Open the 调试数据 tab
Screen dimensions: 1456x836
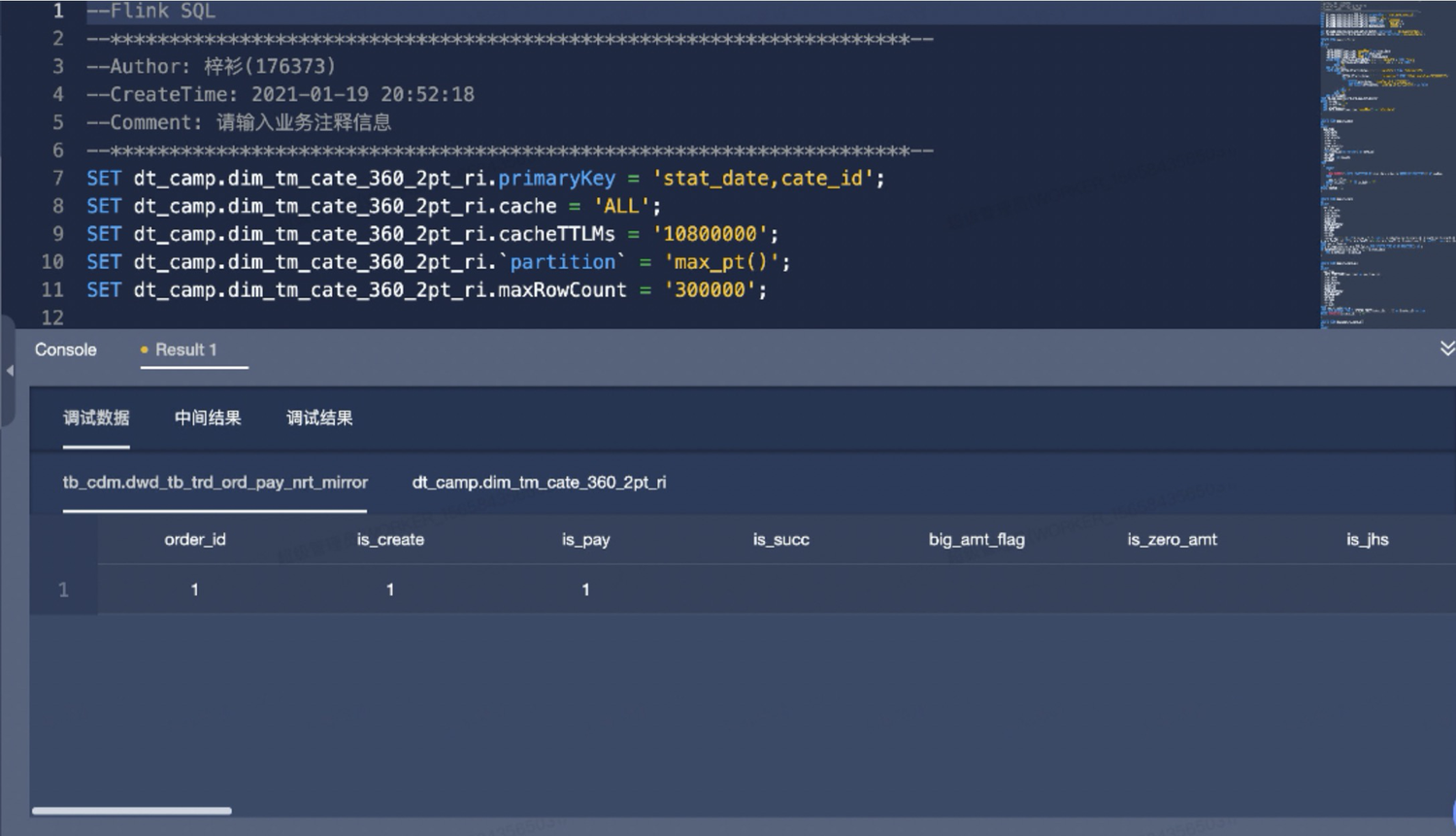pos(96,418)
